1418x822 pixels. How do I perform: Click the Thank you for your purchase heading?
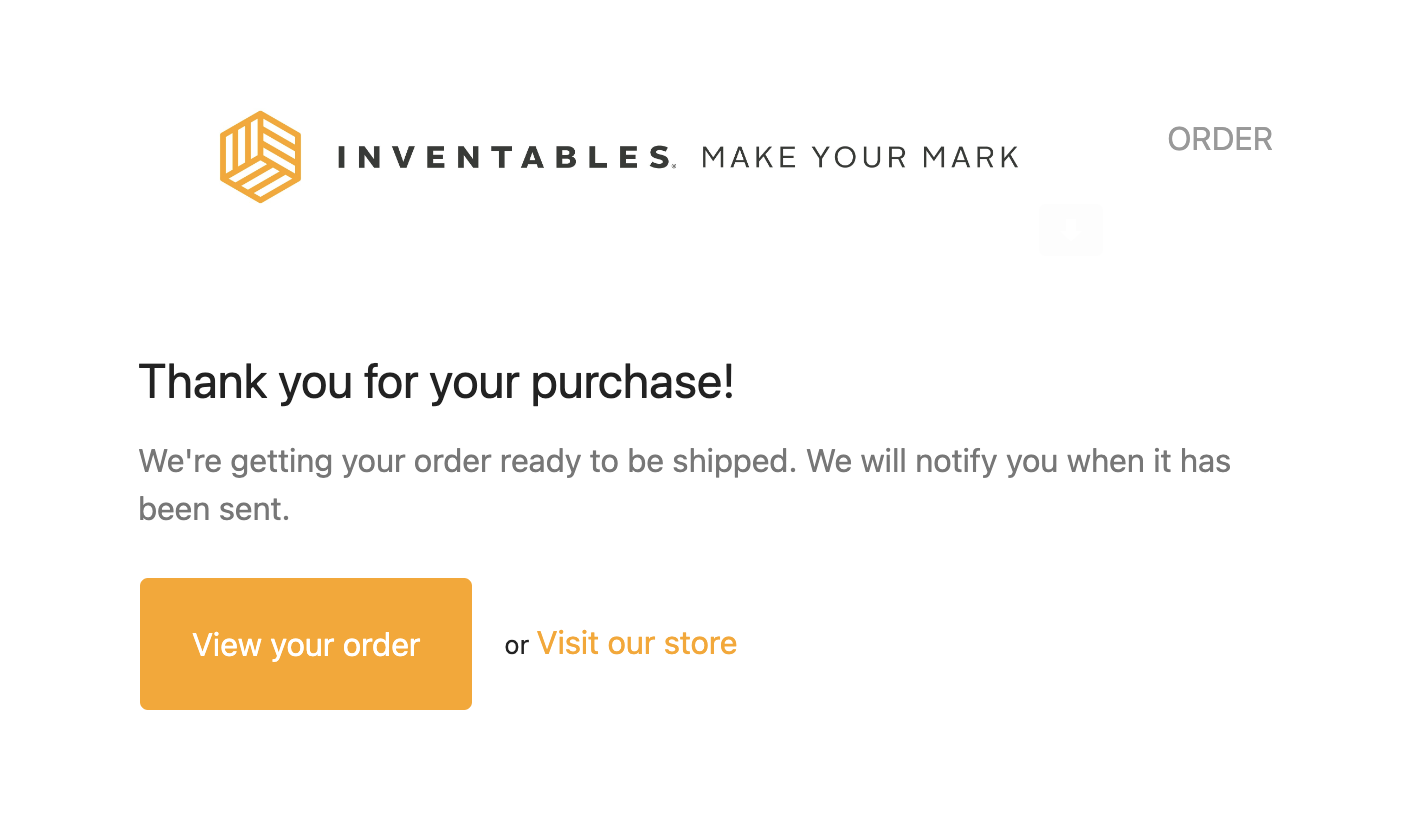pyautogui.click(x=436, y=382)
